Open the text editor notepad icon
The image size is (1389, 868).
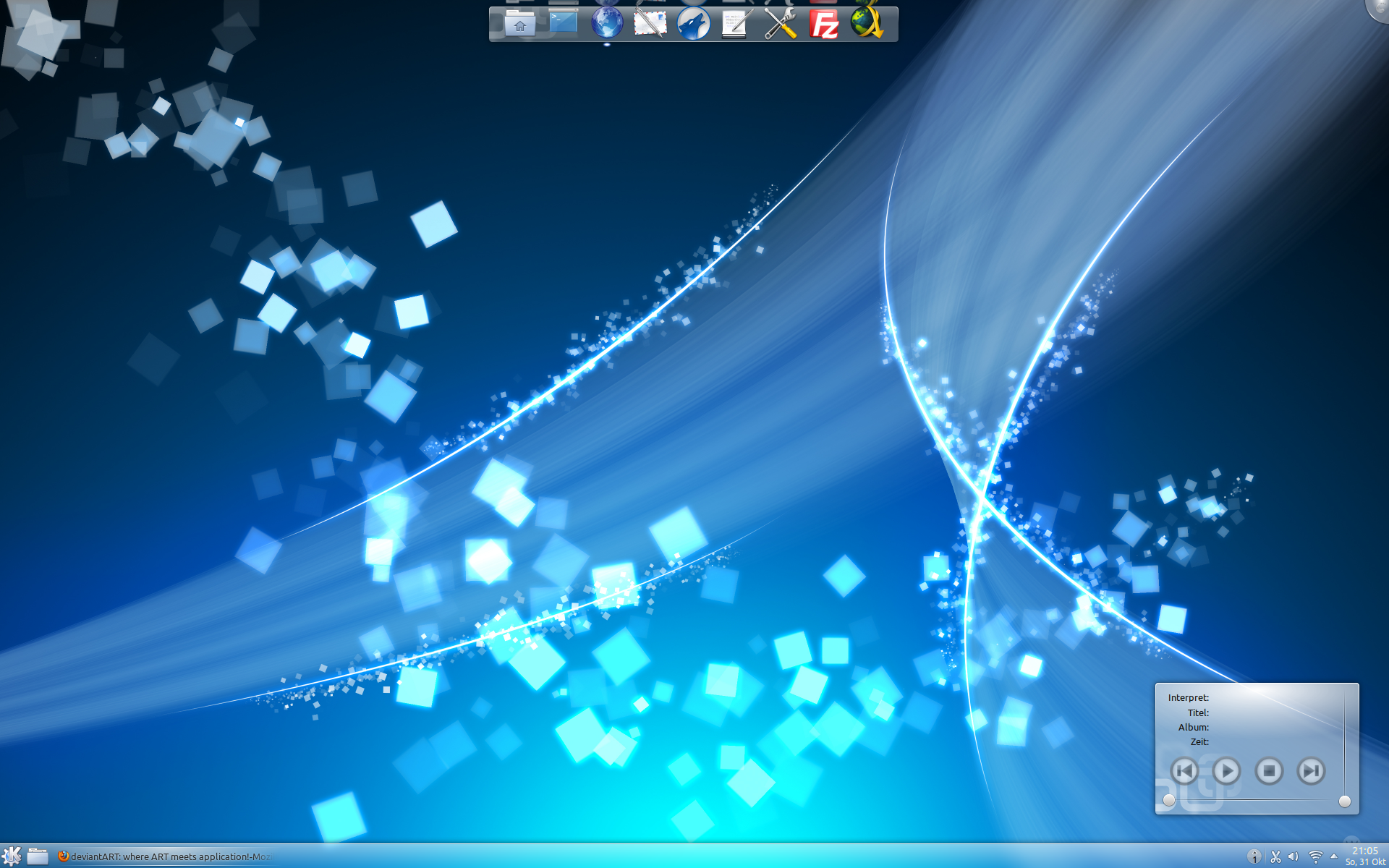(737, 23)
